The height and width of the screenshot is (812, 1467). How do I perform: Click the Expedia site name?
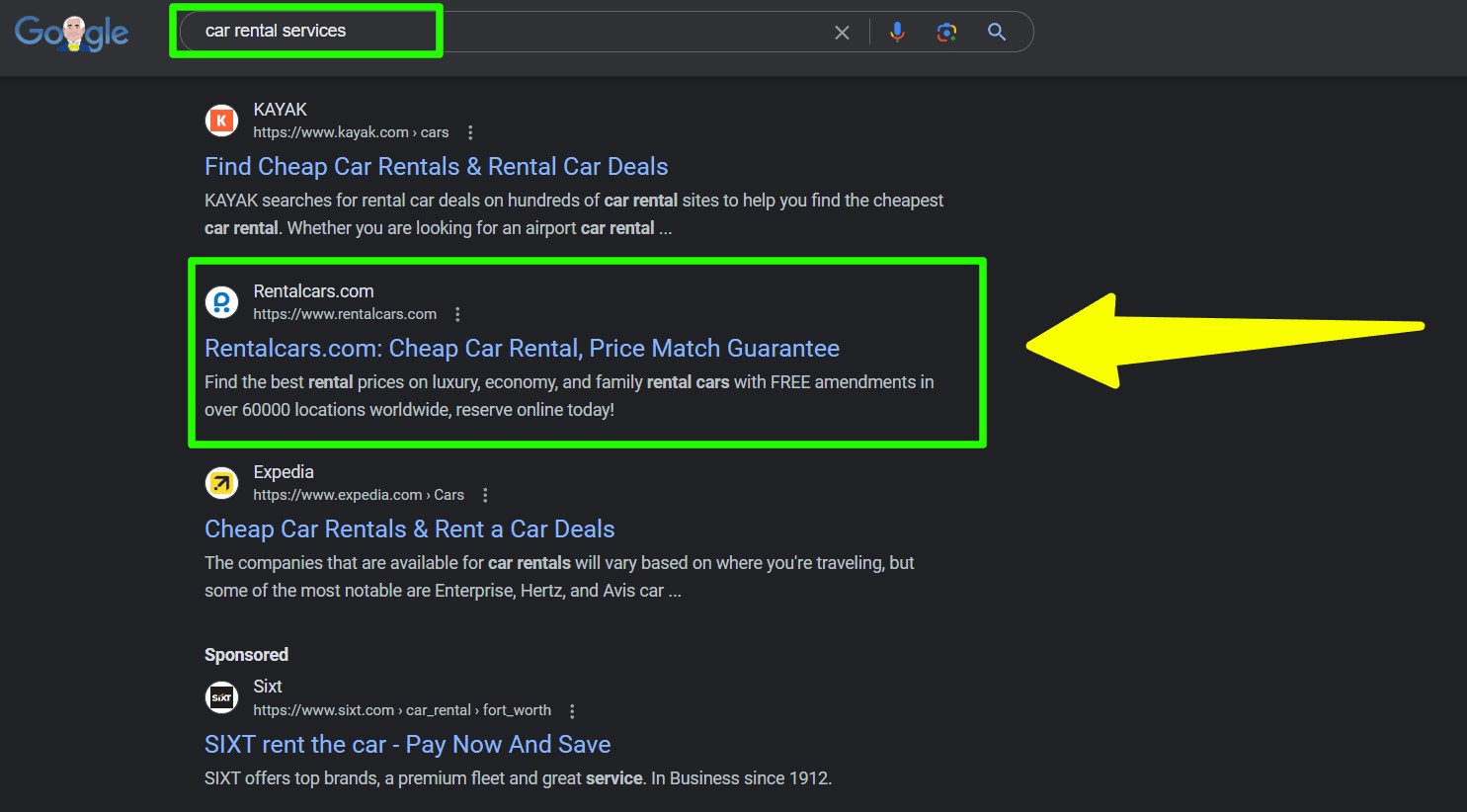284,472
